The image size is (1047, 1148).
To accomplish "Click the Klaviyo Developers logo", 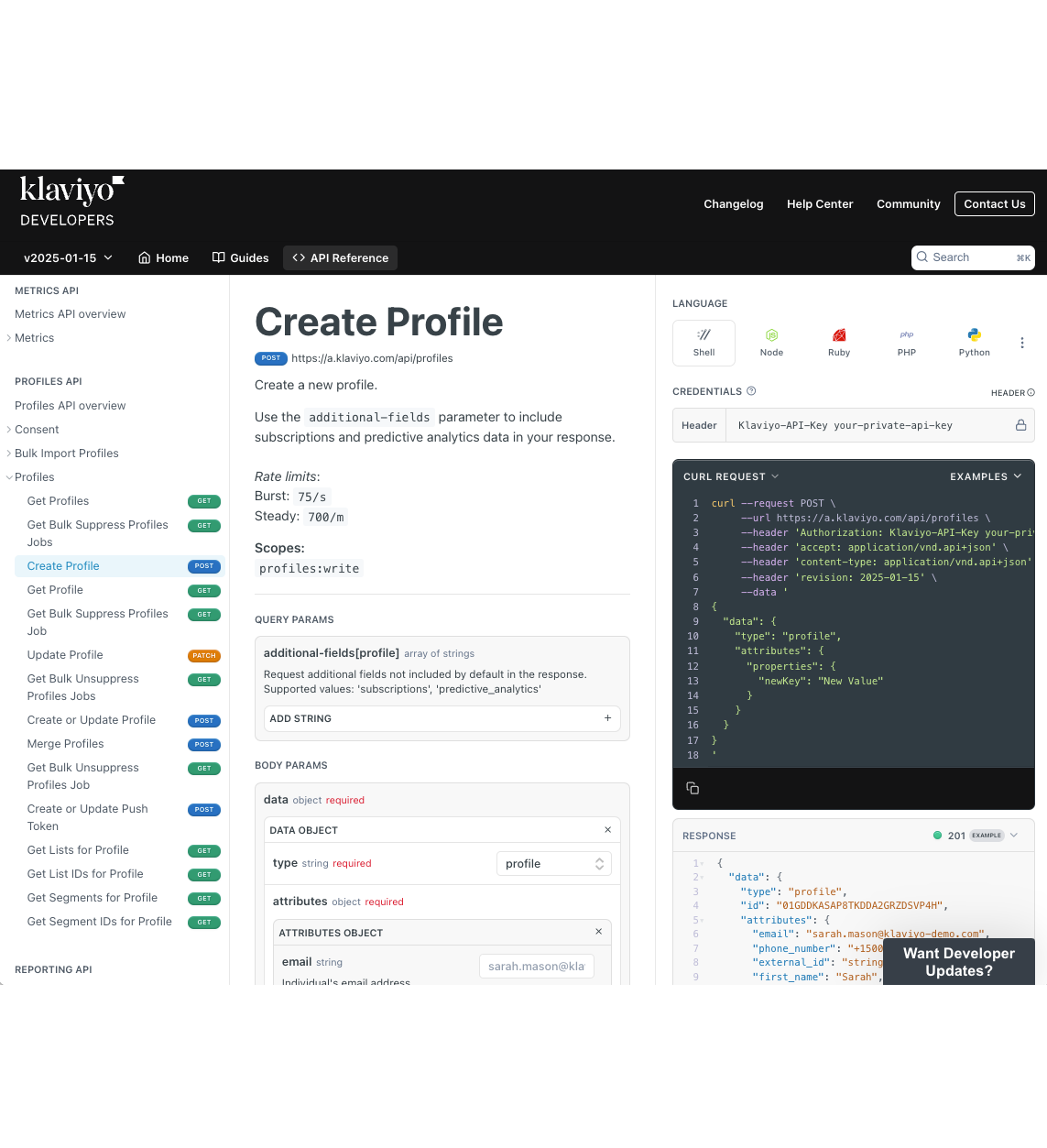I will coord(72,202).
